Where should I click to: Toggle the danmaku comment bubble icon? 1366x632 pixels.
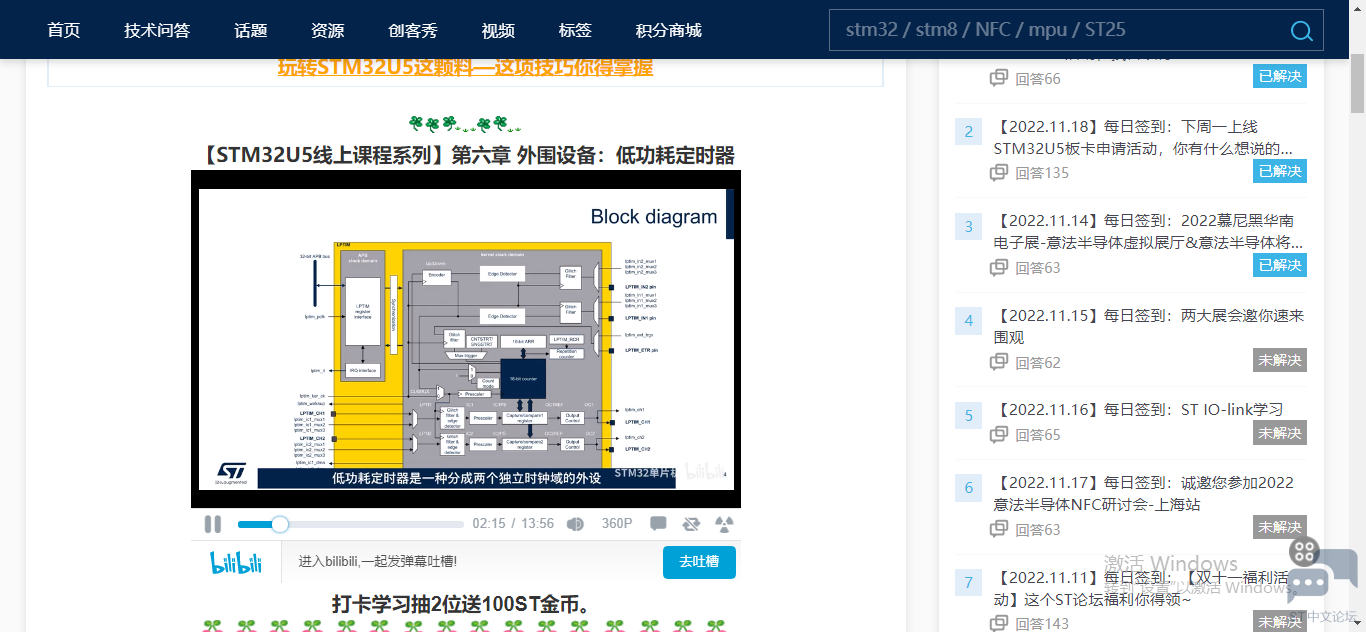coord(658,524)
